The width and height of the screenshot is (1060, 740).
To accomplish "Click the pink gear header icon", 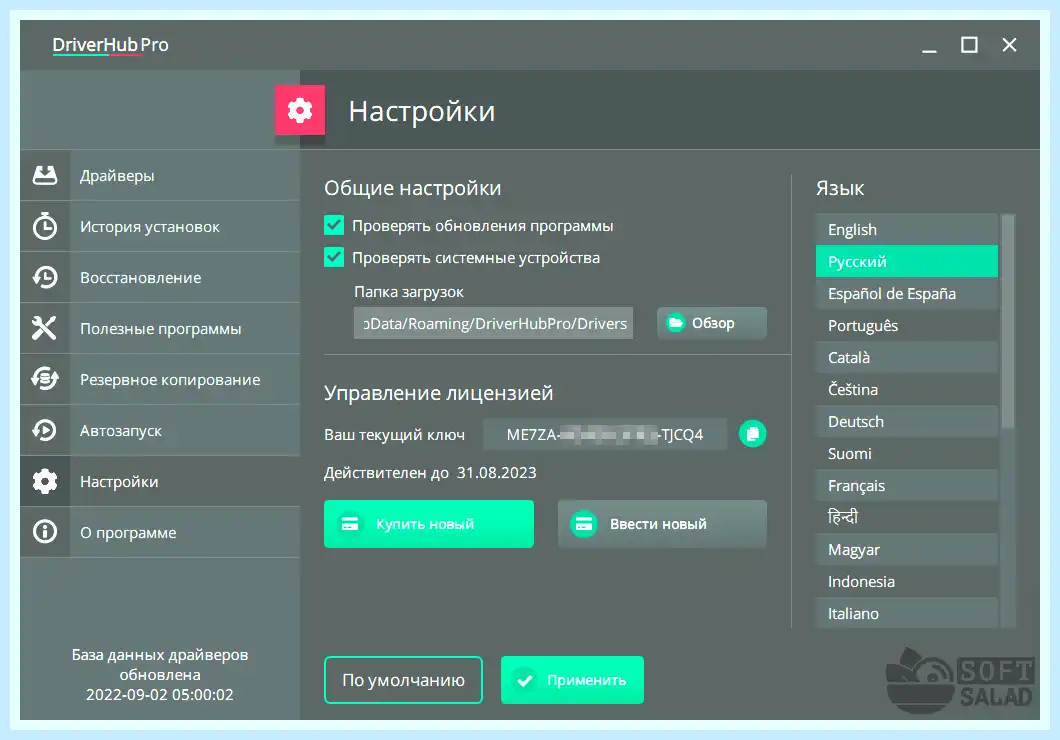I will [299, 110].
